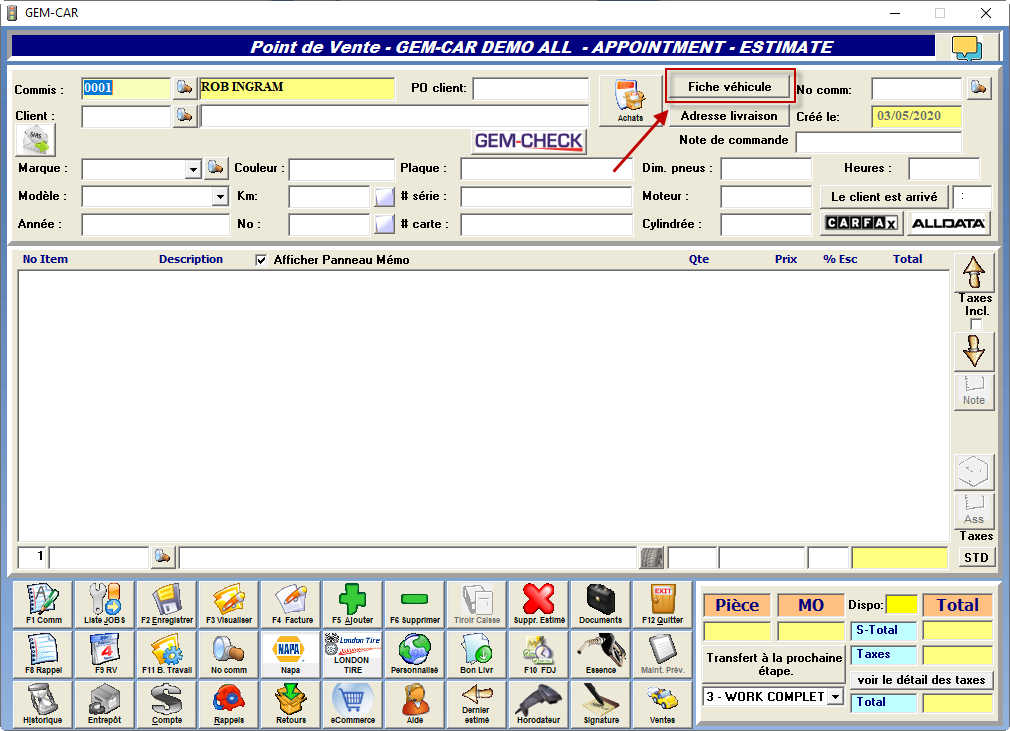1010x731 pixels.
Task: Click the Personnalisé globe icon
Action: pos(415,654)
